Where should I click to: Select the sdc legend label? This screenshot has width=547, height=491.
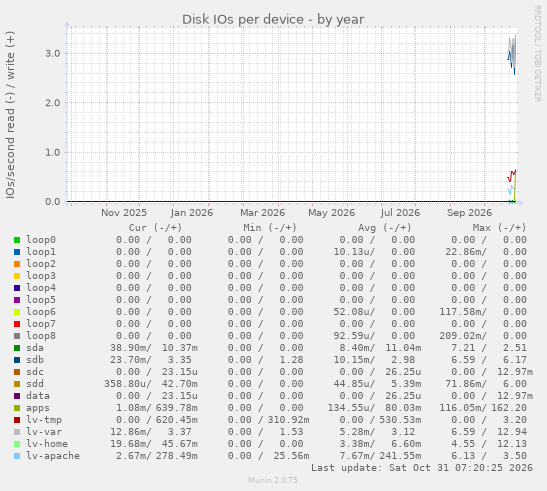click(35, 372)
